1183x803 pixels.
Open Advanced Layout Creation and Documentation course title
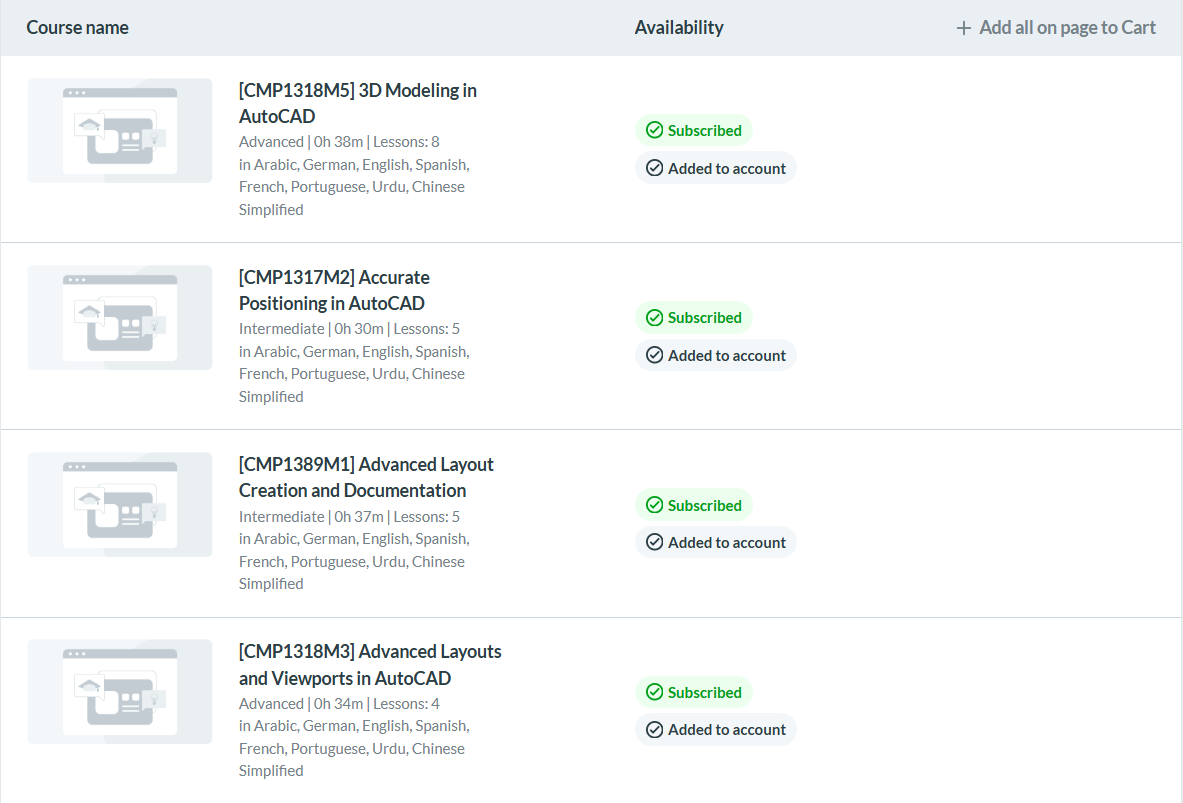[x=366, y=478]
